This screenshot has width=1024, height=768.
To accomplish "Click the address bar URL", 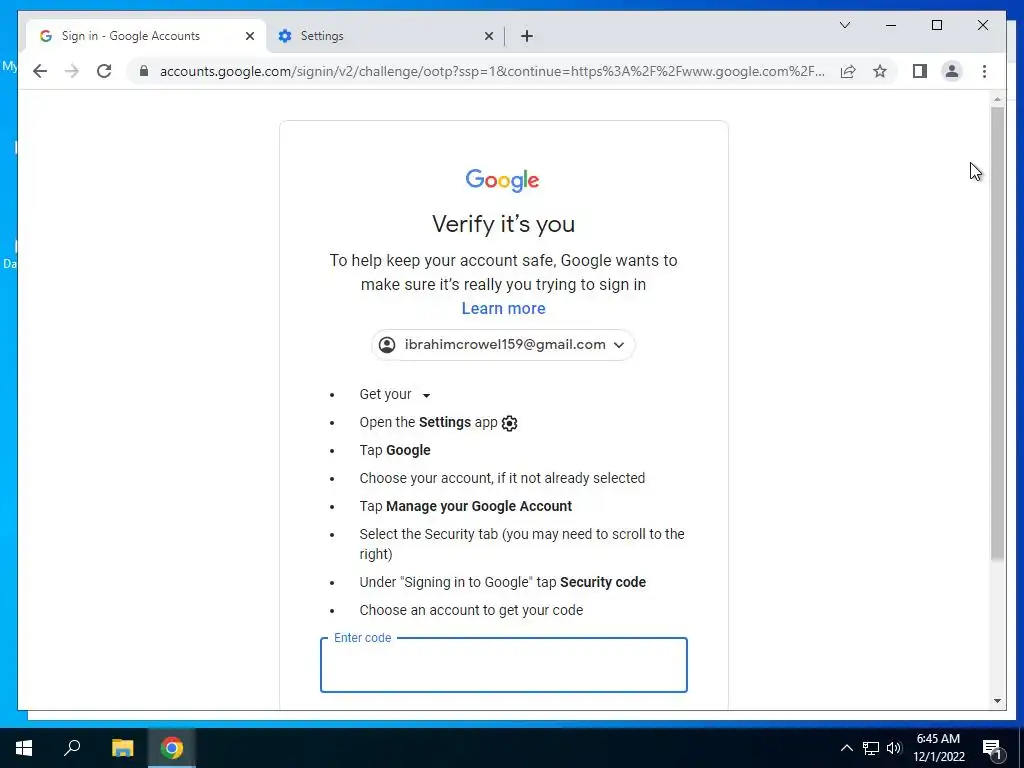I will click(492, 71).
